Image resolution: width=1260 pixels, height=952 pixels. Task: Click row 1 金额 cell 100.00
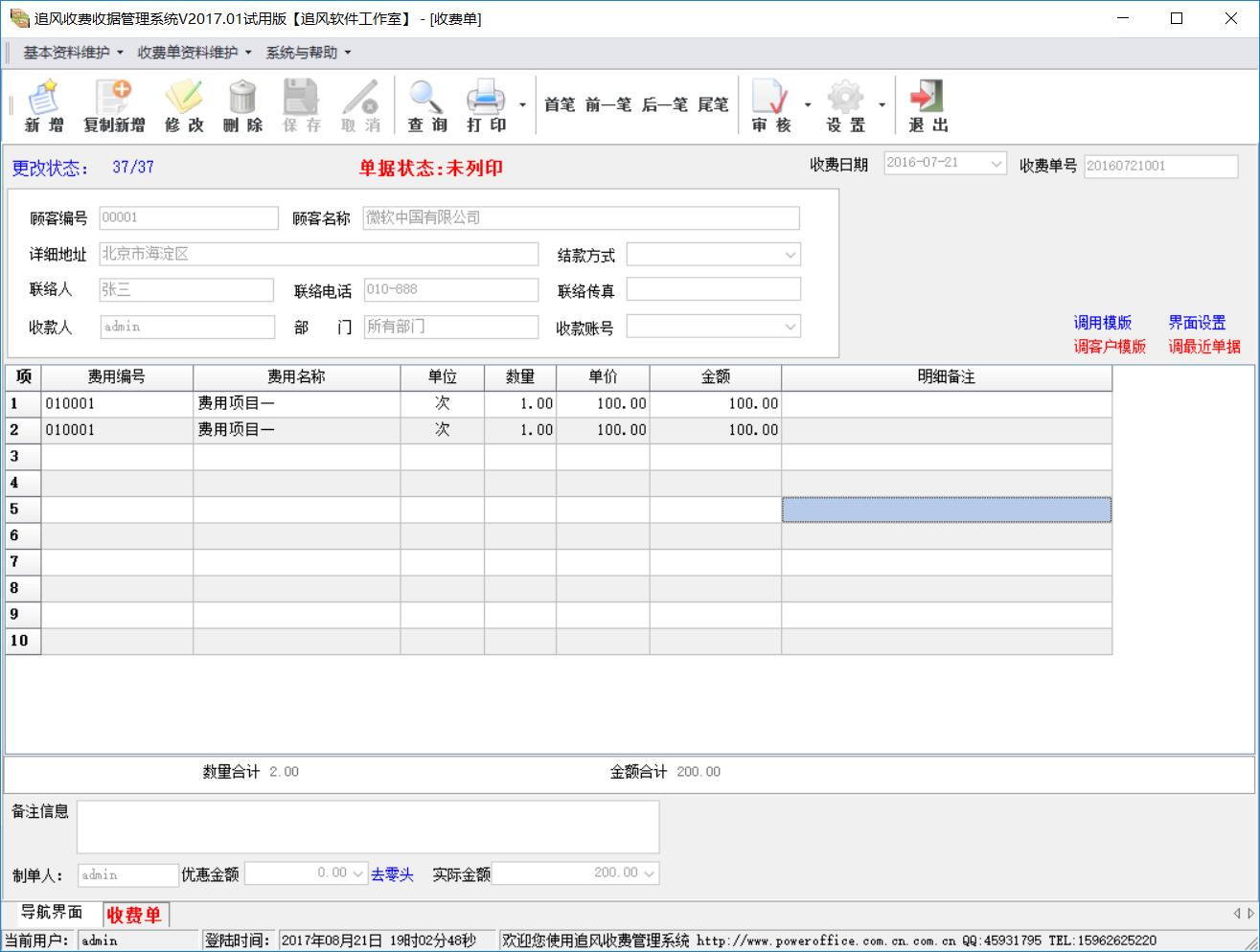click(716, 404)
